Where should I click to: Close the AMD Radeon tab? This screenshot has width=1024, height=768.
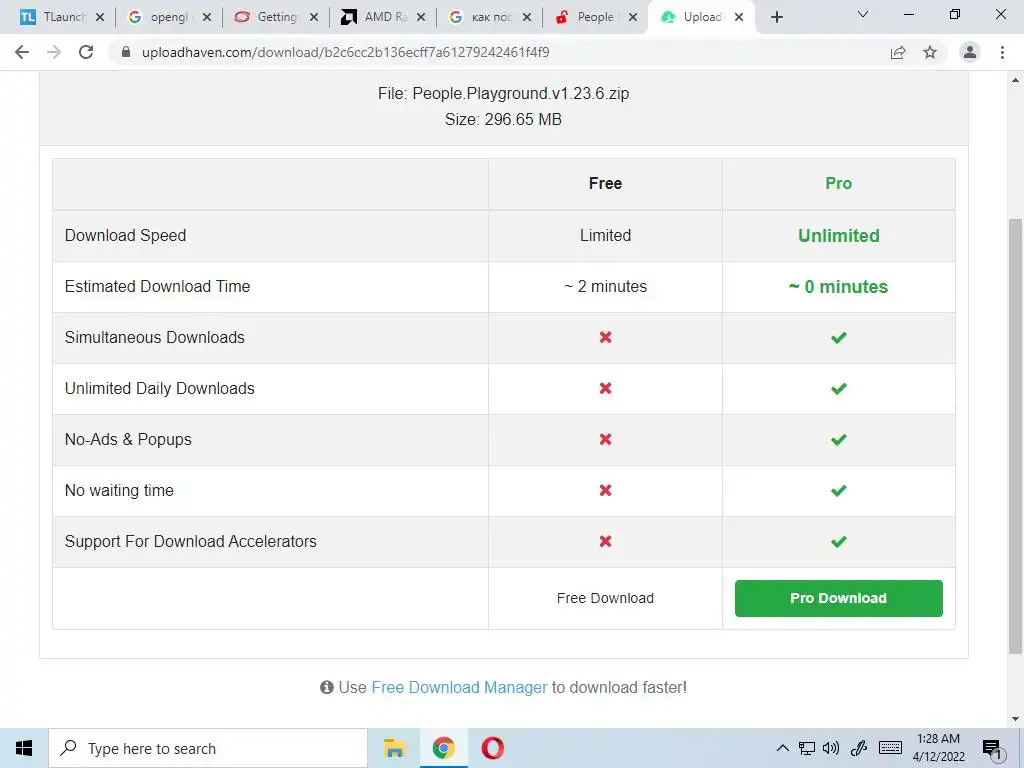point(421,17)
